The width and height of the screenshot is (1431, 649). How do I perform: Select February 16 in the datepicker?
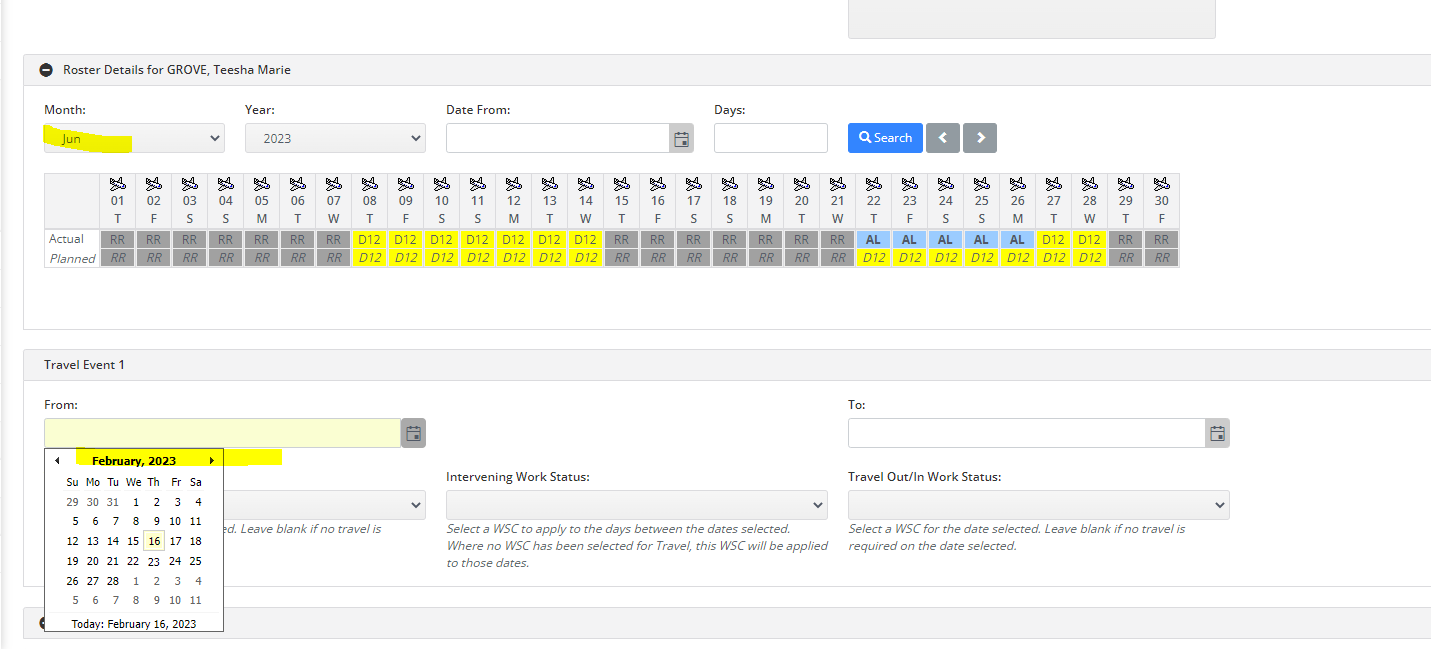[153, 541]
